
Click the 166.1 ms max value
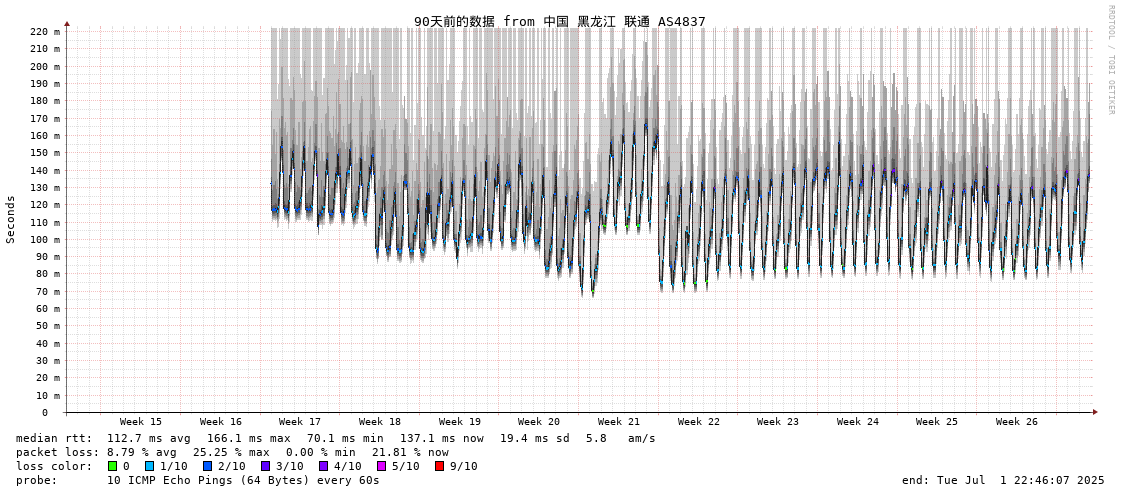[250, 438]
